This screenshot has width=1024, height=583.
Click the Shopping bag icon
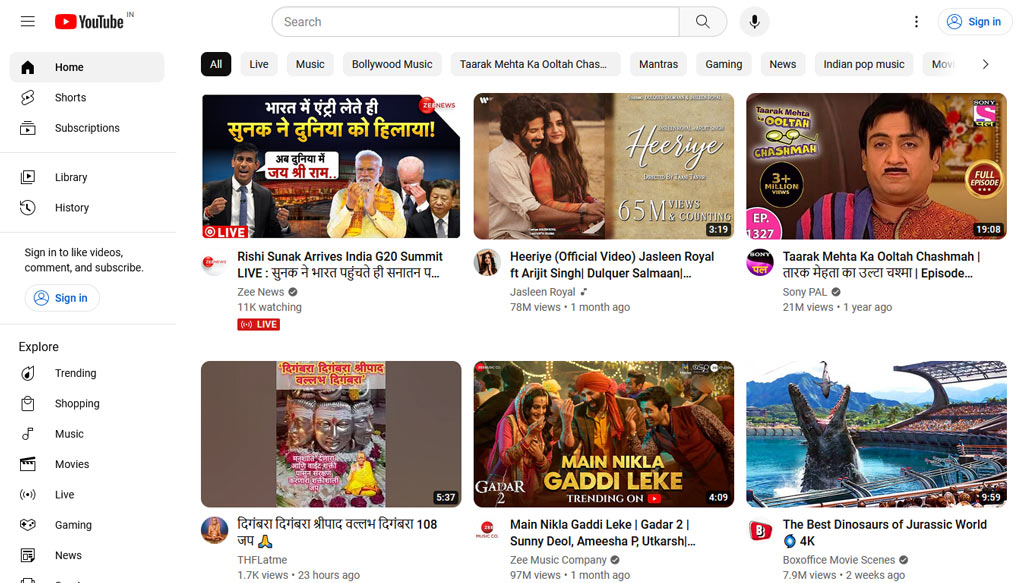click(27, 403)
